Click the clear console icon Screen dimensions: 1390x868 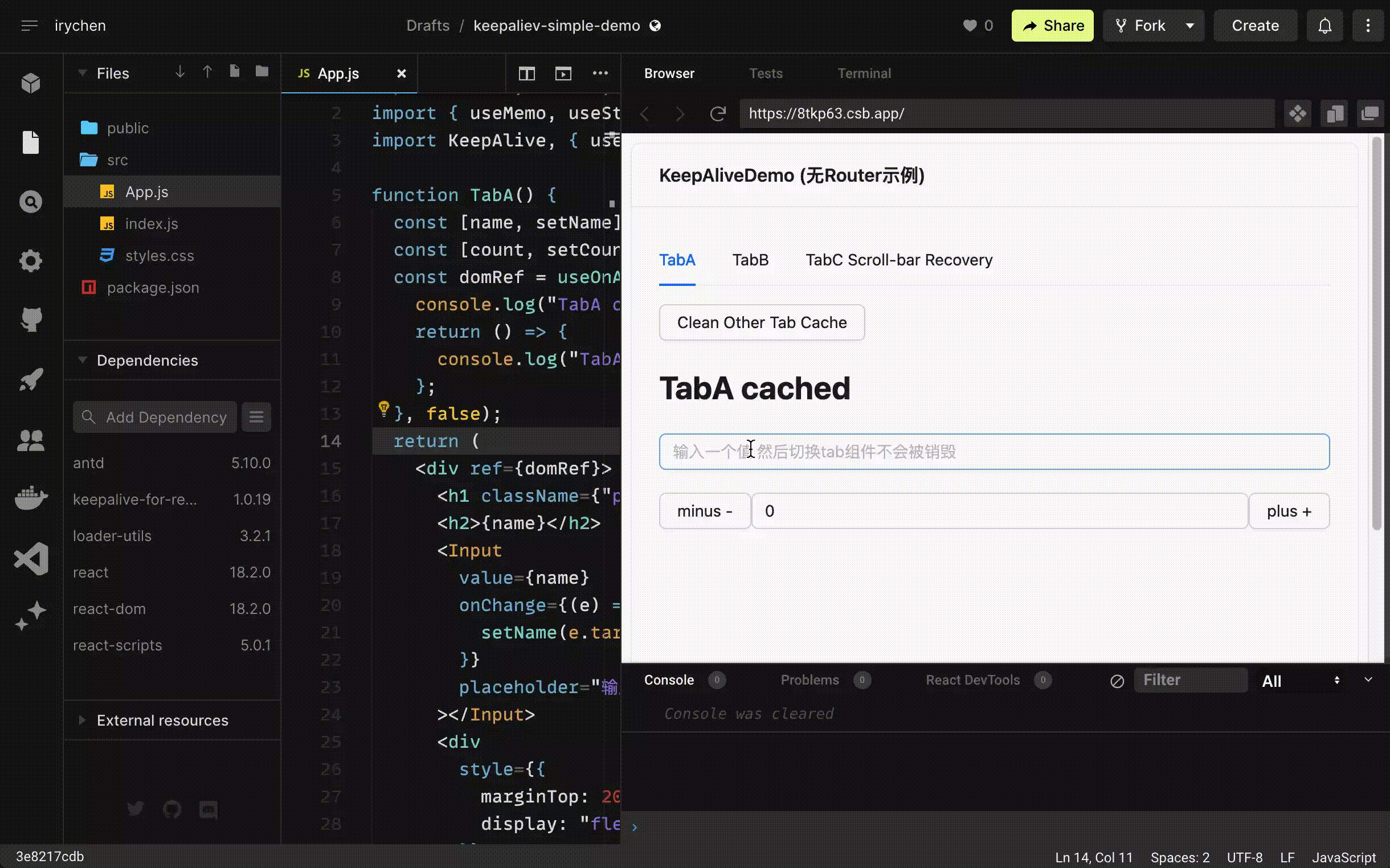point(1117,681)
